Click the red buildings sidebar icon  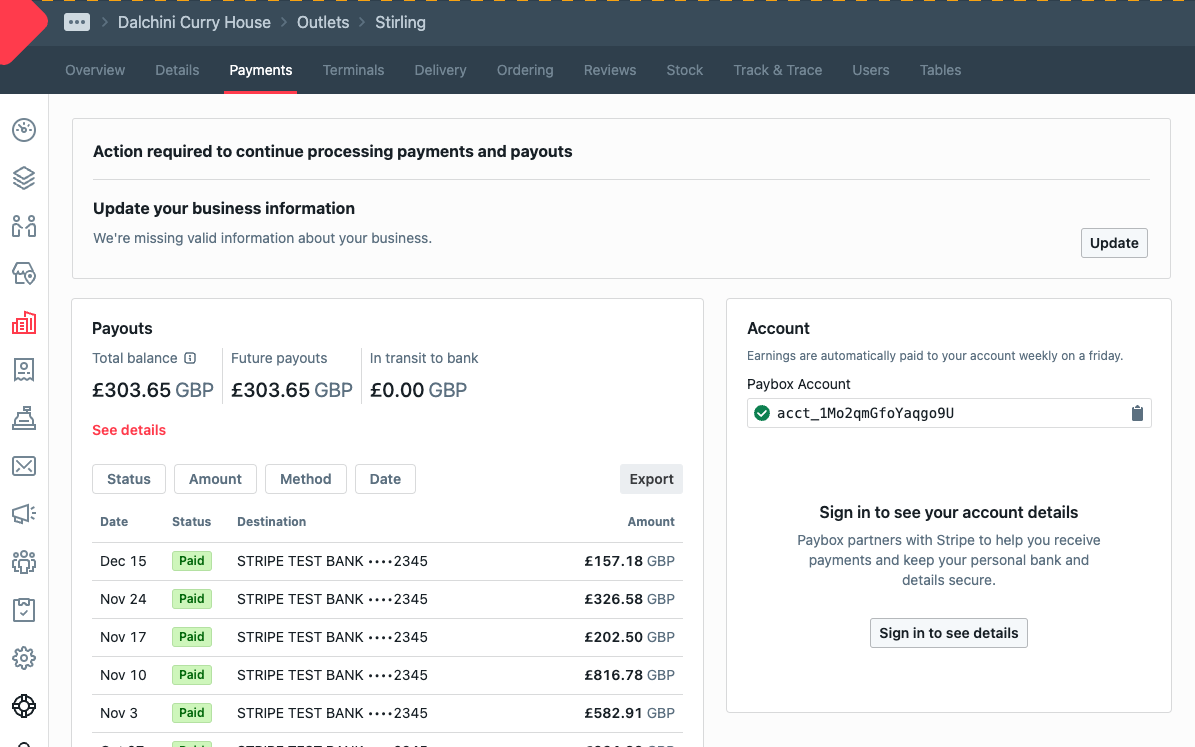click(x=24, y=322)
